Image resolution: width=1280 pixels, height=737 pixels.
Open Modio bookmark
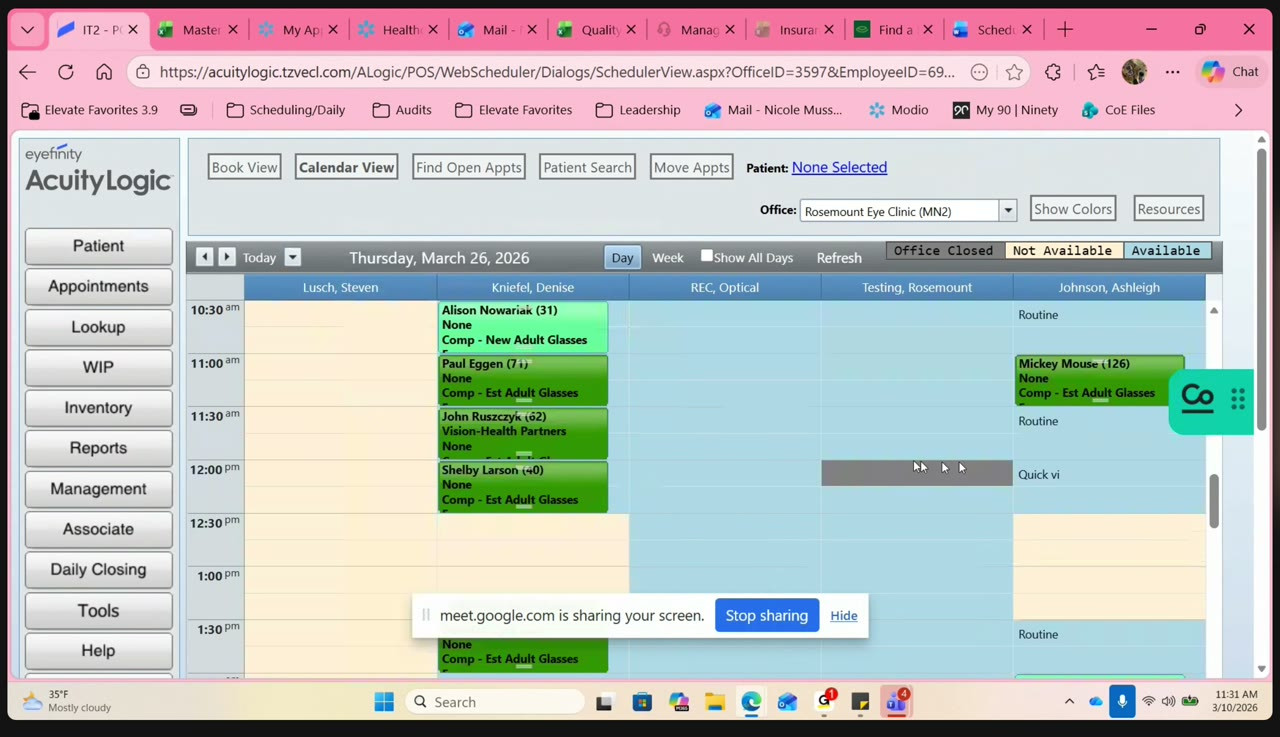pyautogui.click(x=899, y=110)
